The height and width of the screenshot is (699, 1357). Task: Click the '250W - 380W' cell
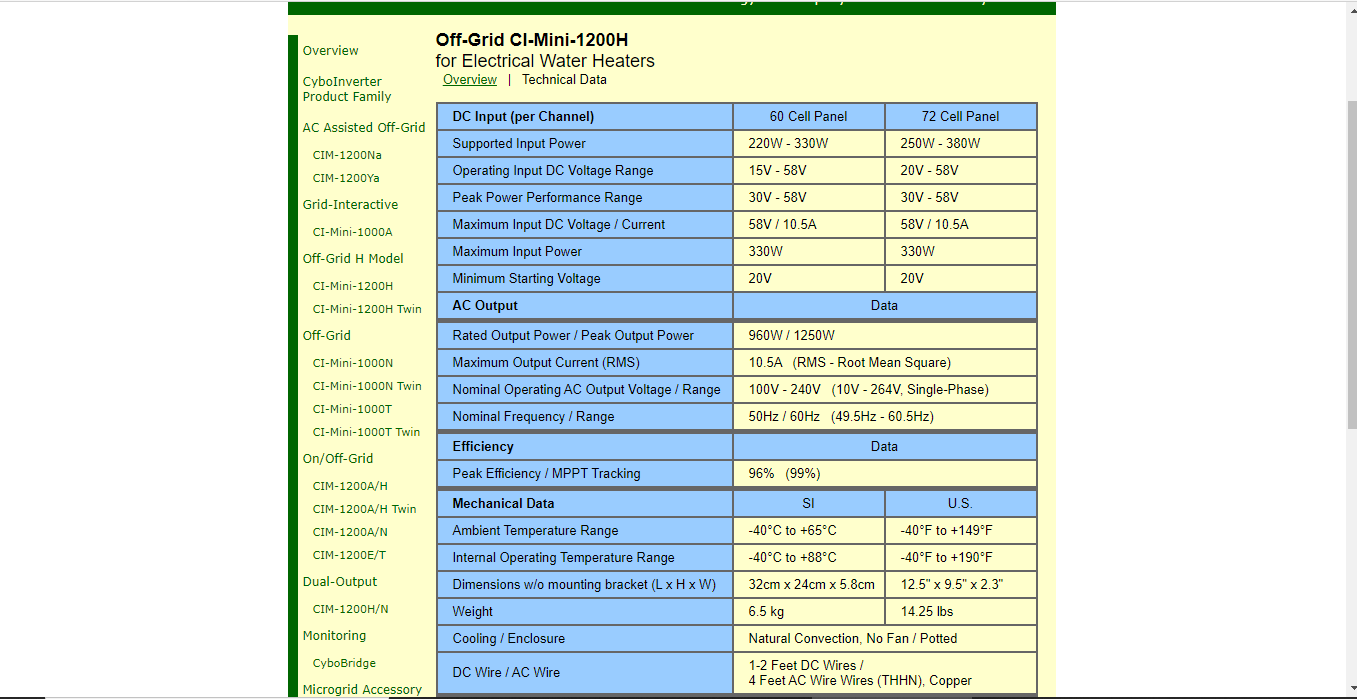pyautogui.click(x=961, y=144)
